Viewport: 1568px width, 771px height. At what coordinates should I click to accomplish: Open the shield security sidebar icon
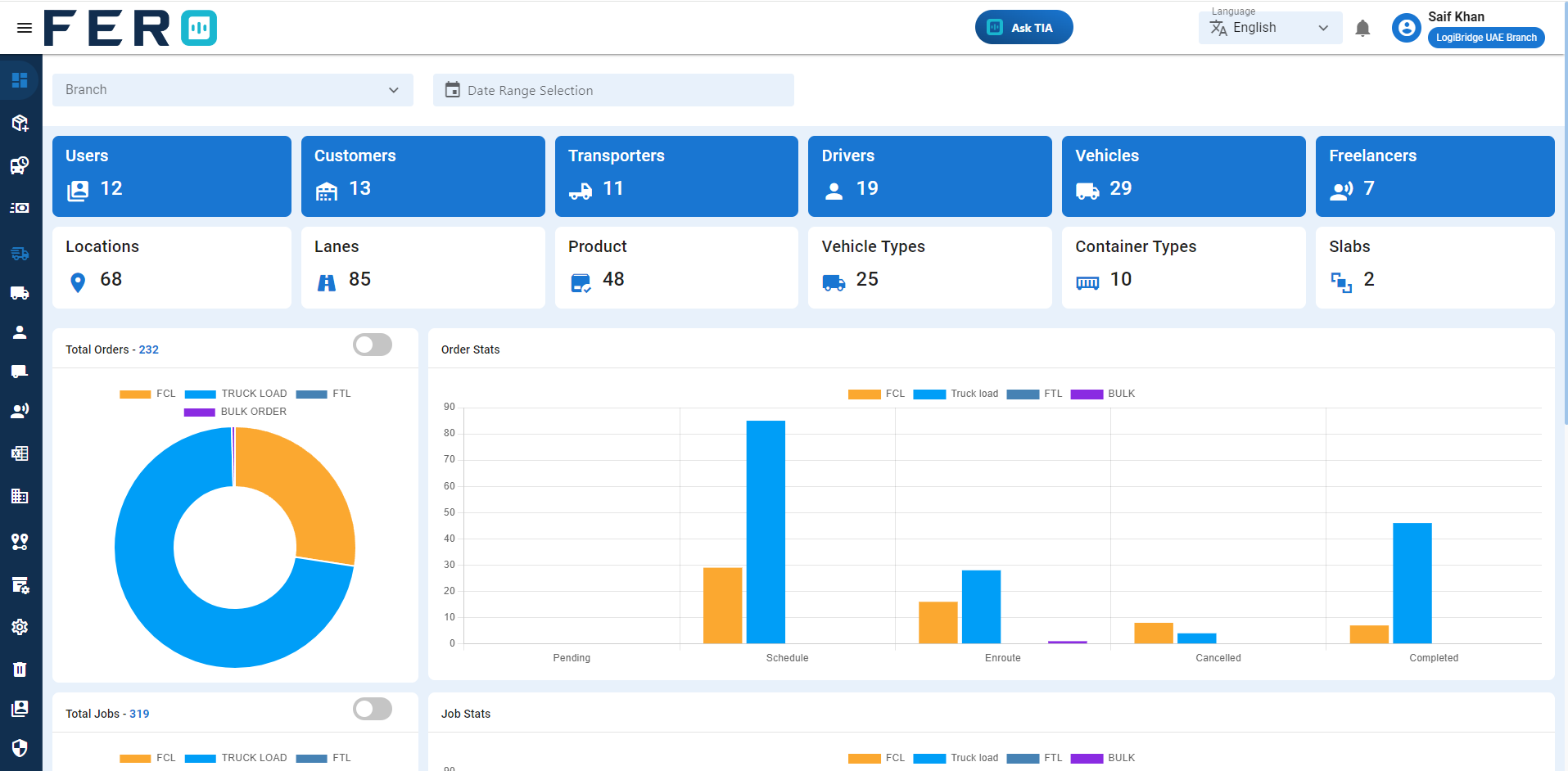tap(20, 748)
